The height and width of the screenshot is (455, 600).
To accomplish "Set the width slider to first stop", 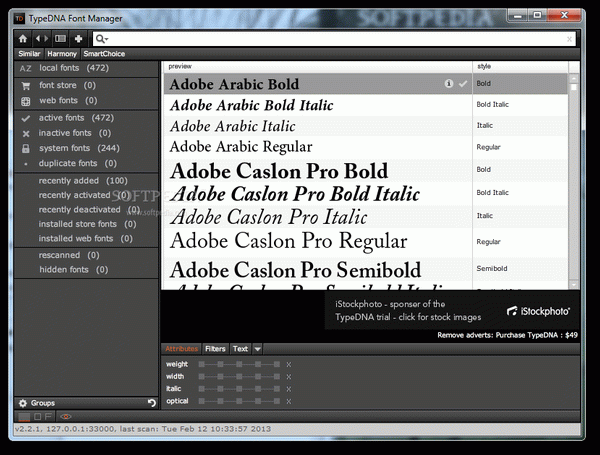I will click(x=201, y=377).
